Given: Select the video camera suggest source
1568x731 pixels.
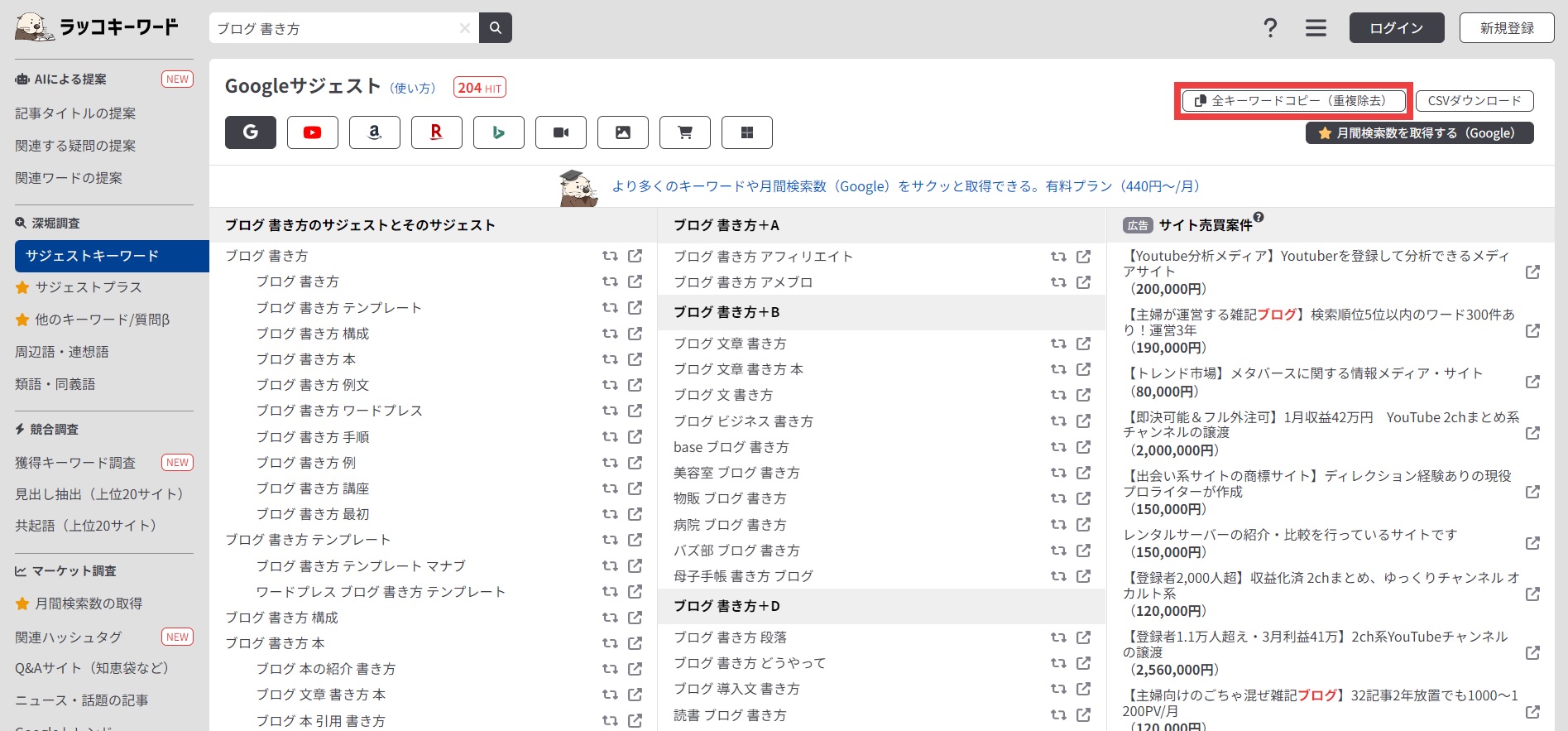Looking at the screenshot, I should pyautogui.click(x=561, y=132).
